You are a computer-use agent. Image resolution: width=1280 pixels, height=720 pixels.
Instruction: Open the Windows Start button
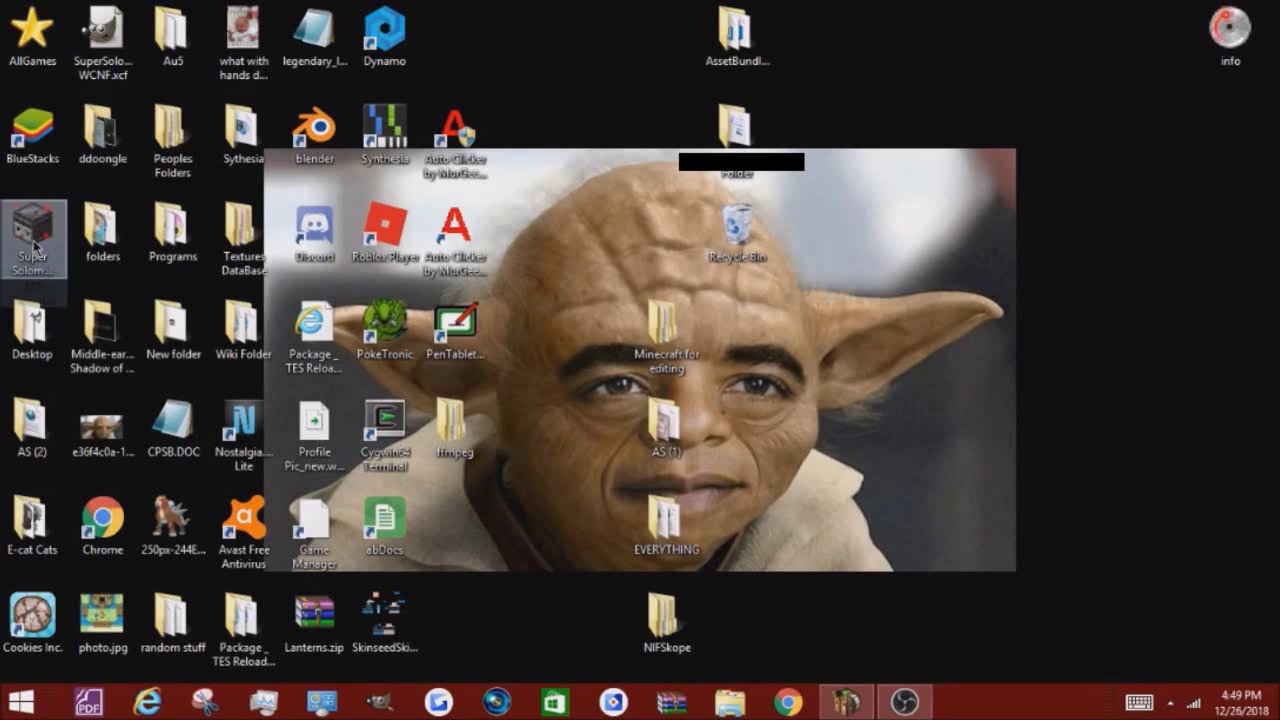(x=20, y=702)
